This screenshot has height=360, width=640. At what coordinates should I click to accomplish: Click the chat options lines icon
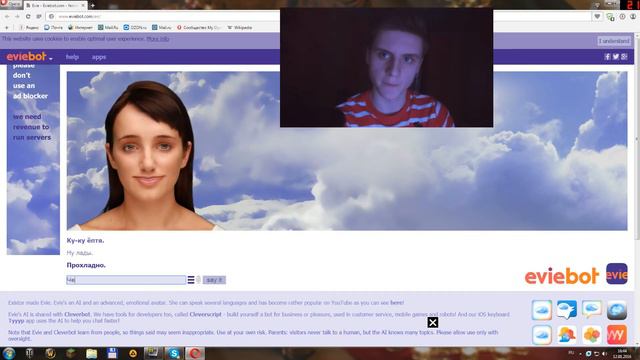pos(191,280)
